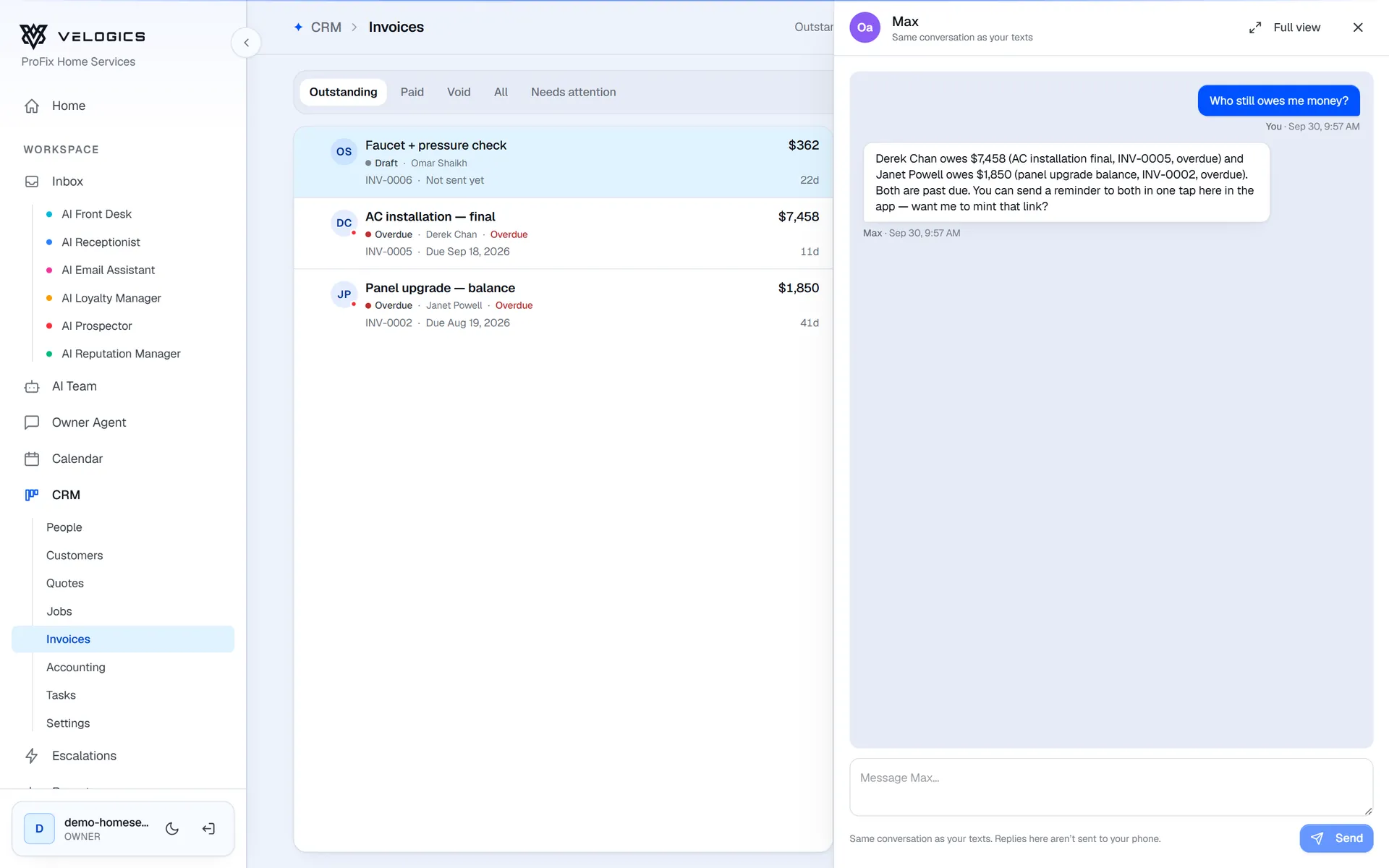Go to People under CRM
The height and width of the screenshot is (868, 1389).
point(64,527)
